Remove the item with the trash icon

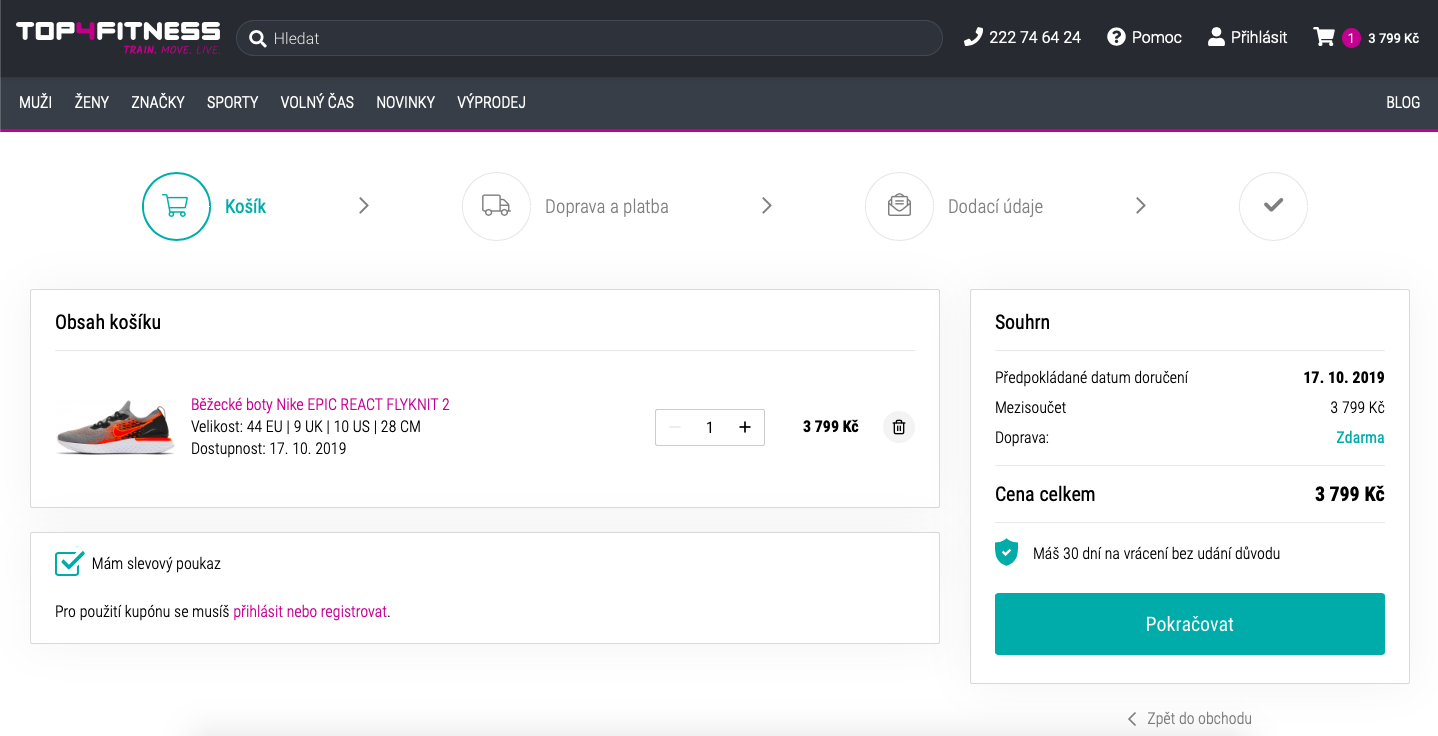click(899, 427)
